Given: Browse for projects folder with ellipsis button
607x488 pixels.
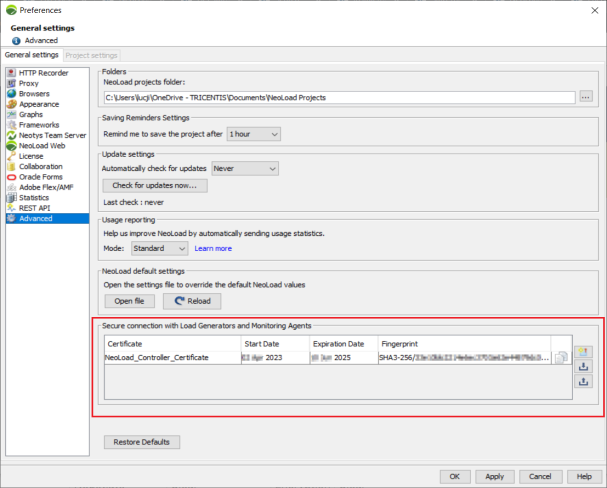Looking at the screenshot, I should [586, 97].
